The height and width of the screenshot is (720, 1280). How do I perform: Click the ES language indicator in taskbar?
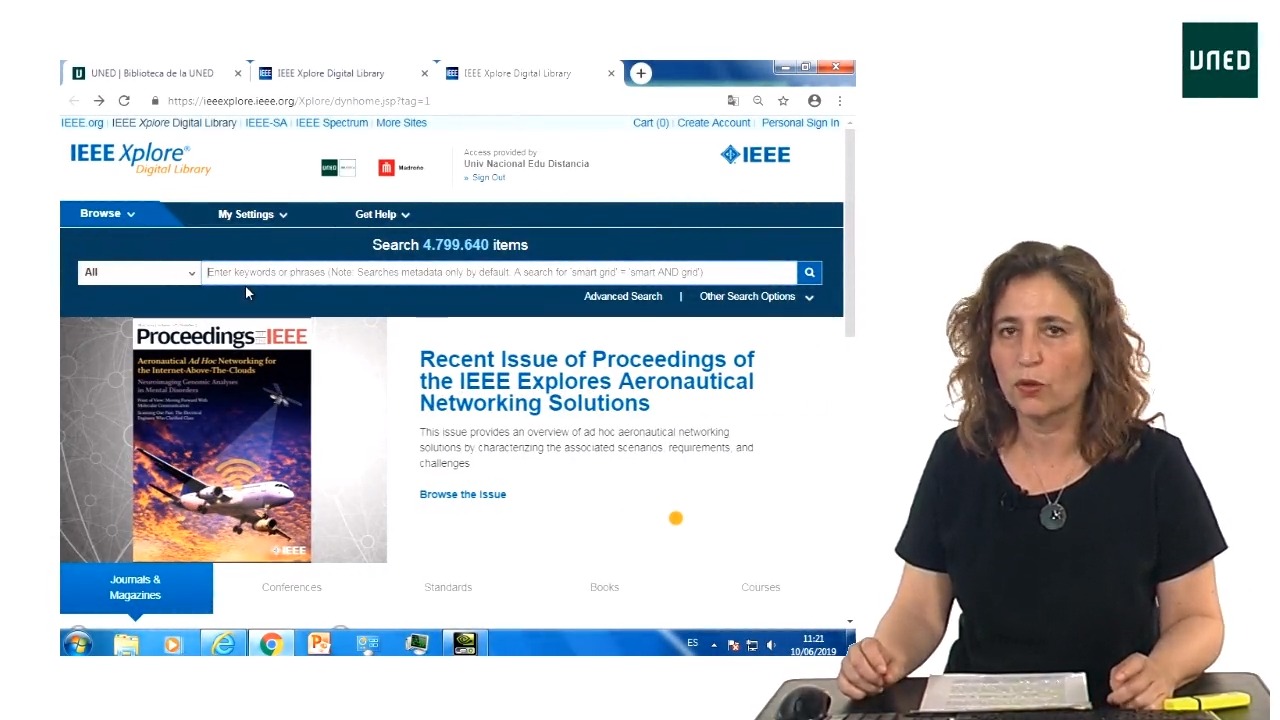click(x=692, y=643)
